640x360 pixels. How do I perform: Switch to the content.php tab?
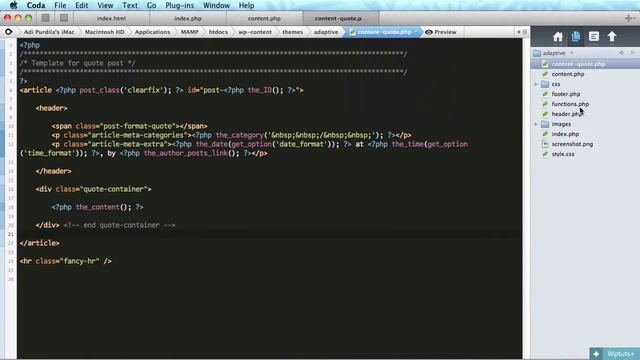point(264,18)
